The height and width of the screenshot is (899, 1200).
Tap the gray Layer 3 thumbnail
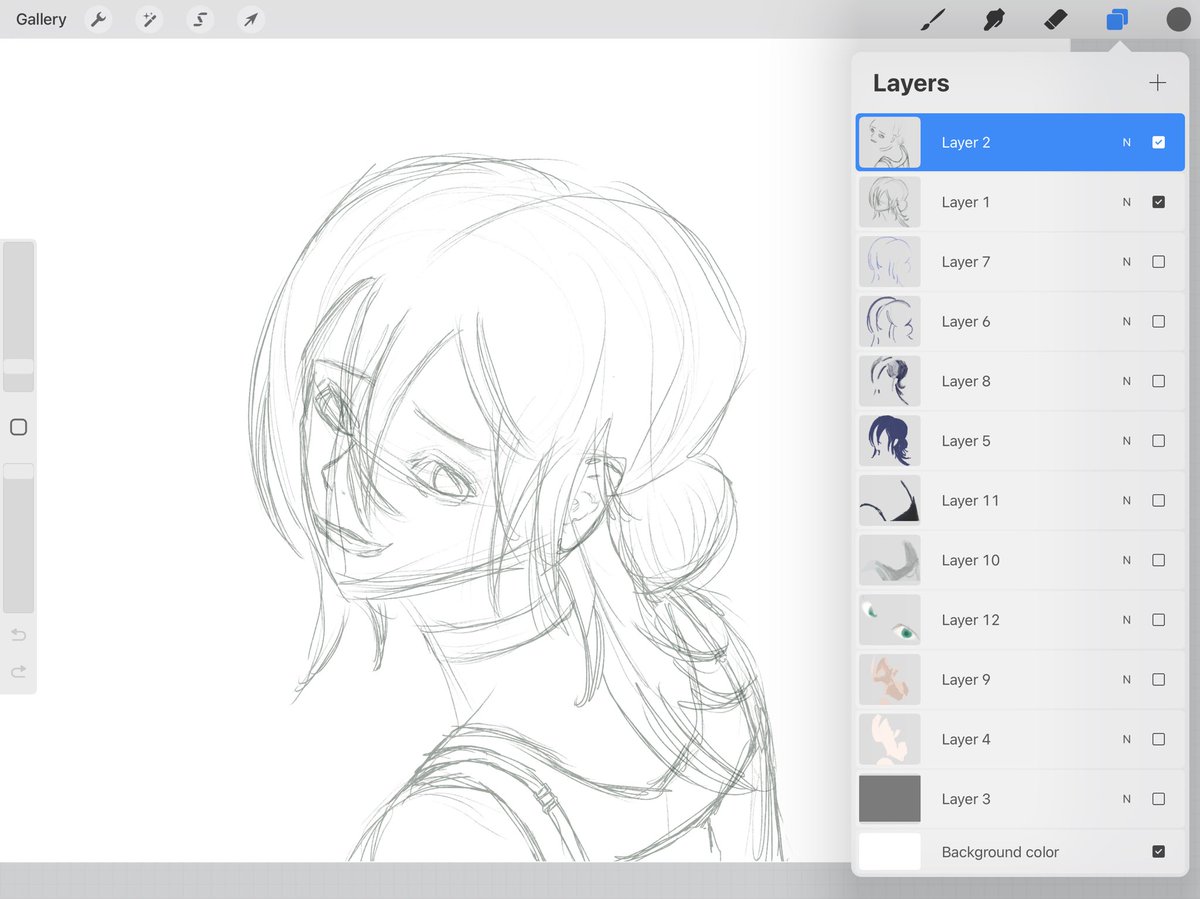click(890, 799)
